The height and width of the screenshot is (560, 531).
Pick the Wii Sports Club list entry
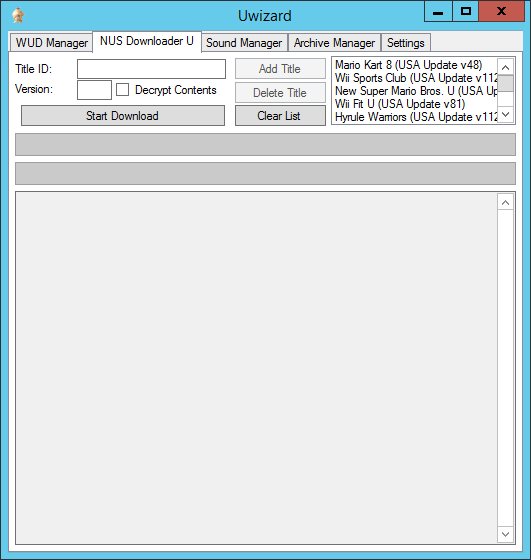416,78
